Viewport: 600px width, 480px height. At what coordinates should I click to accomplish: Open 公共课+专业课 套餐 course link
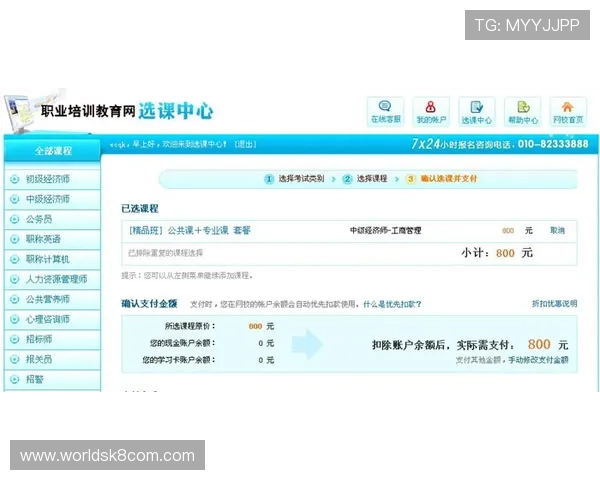pos(190,230)
